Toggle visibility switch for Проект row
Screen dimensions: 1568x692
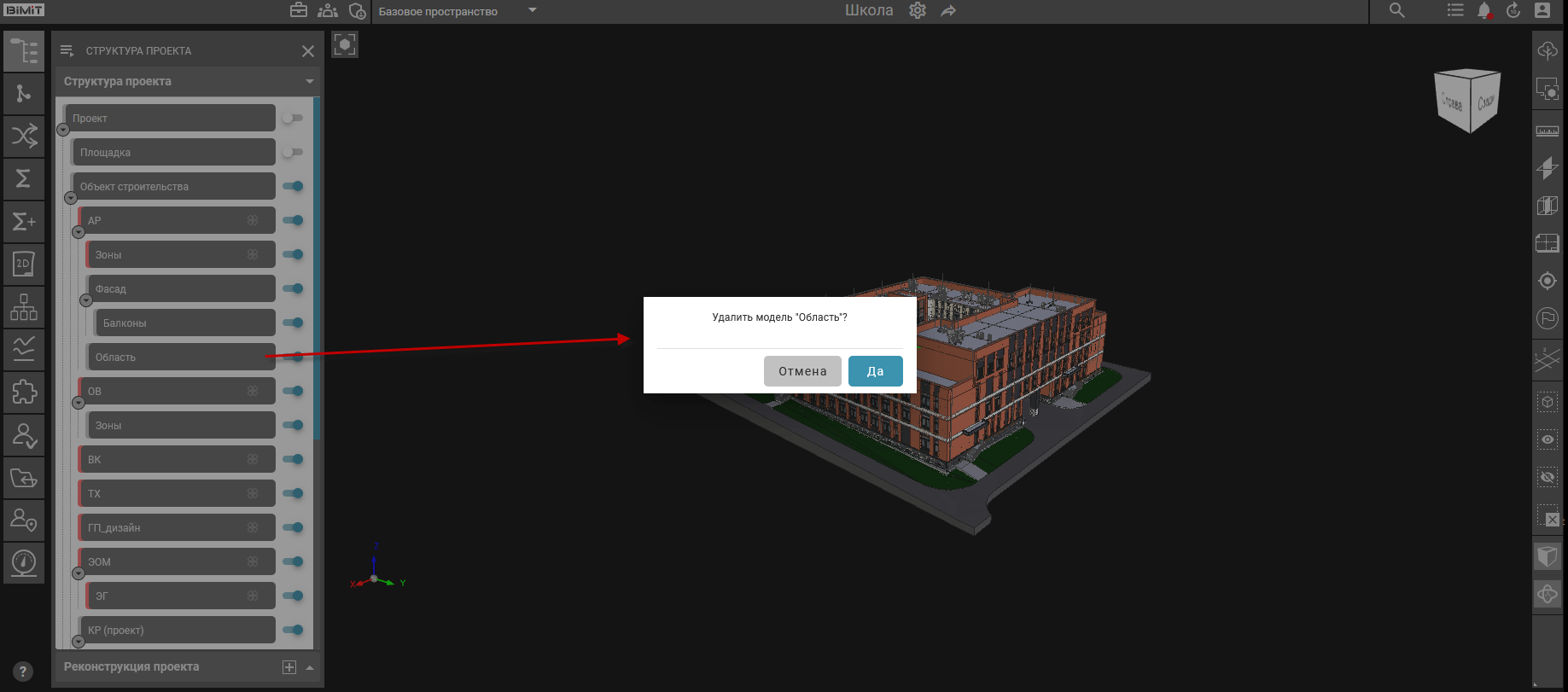click(293, 118)
